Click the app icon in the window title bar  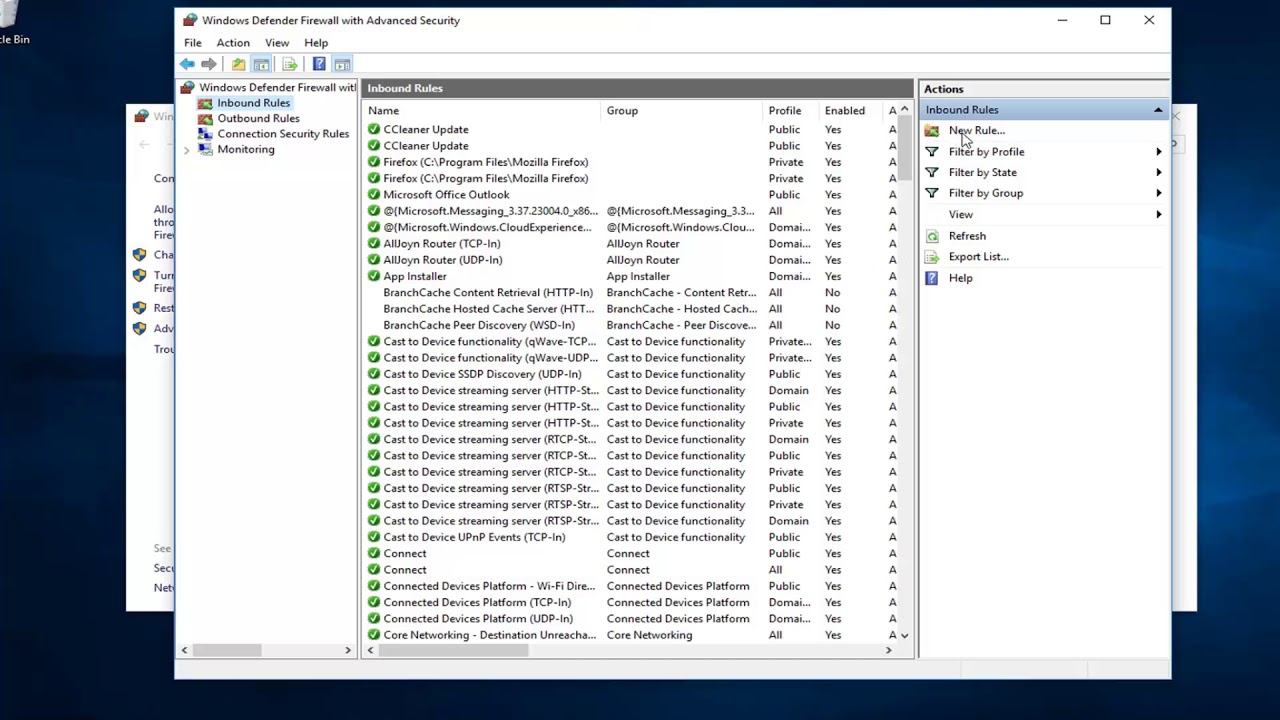[x=190, y=20]
